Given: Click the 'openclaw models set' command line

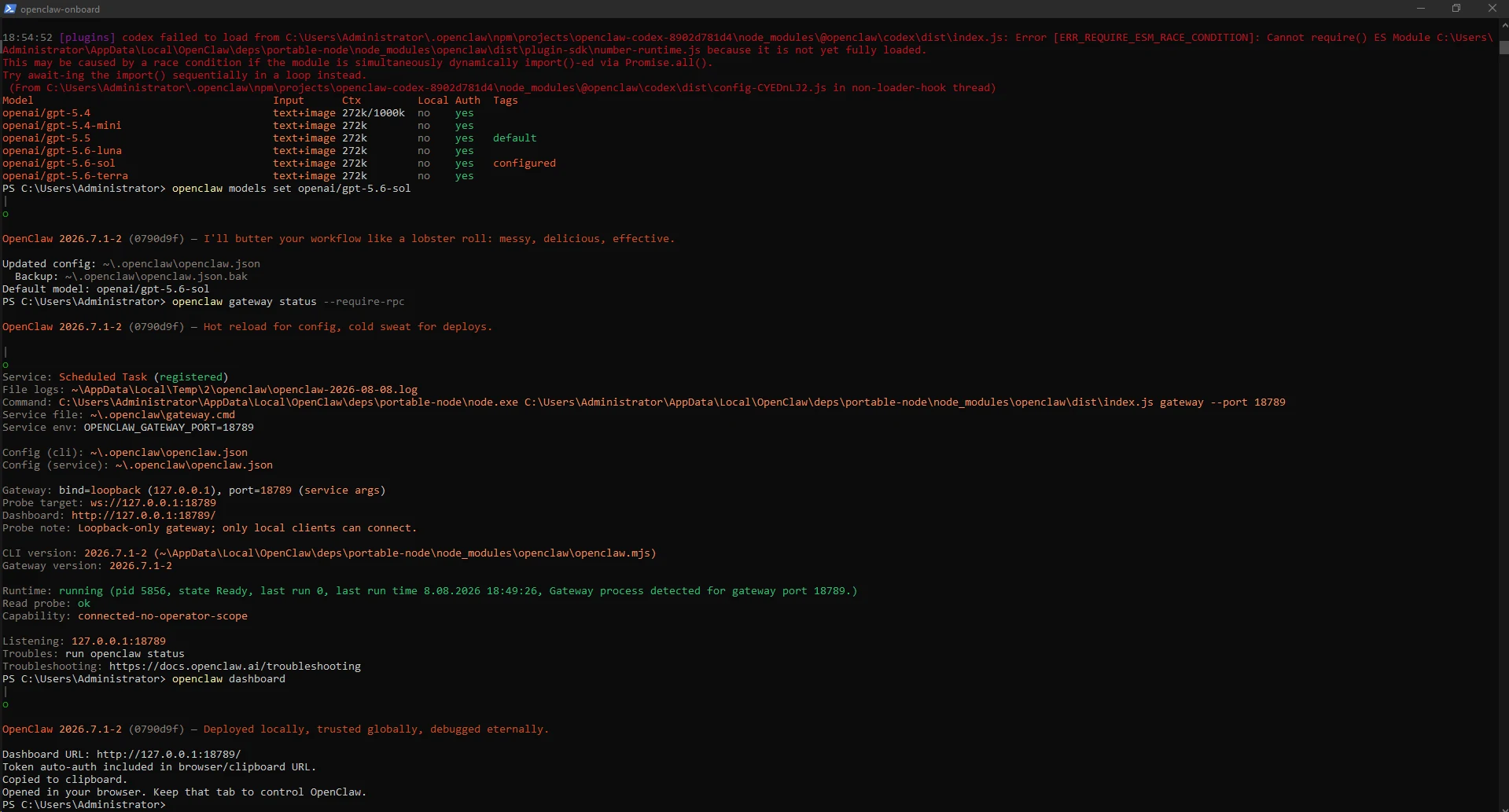Looking at the screenshot, I should click(x=292, y=189).
